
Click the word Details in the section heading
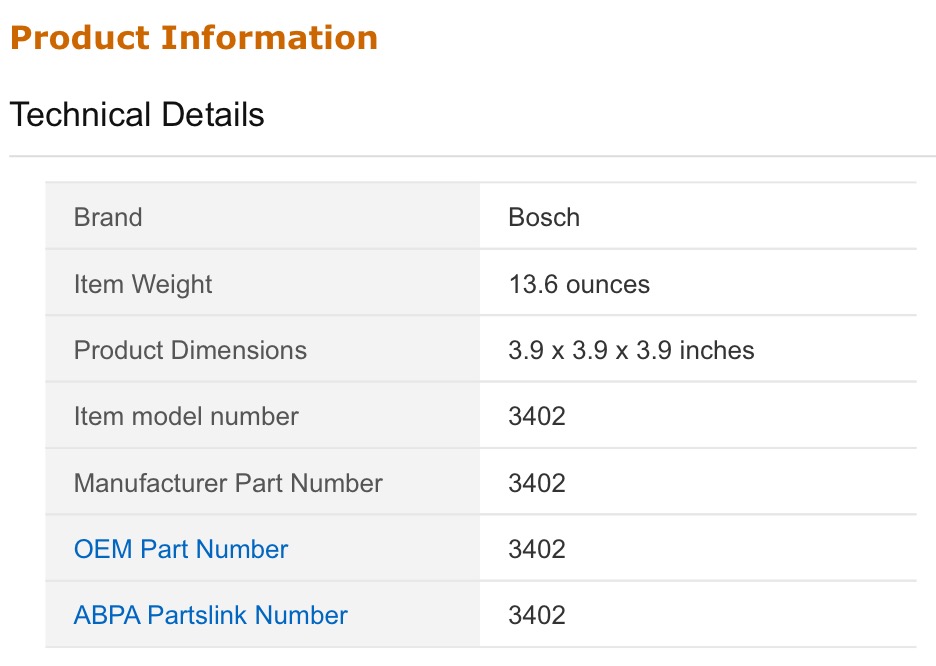213,115
